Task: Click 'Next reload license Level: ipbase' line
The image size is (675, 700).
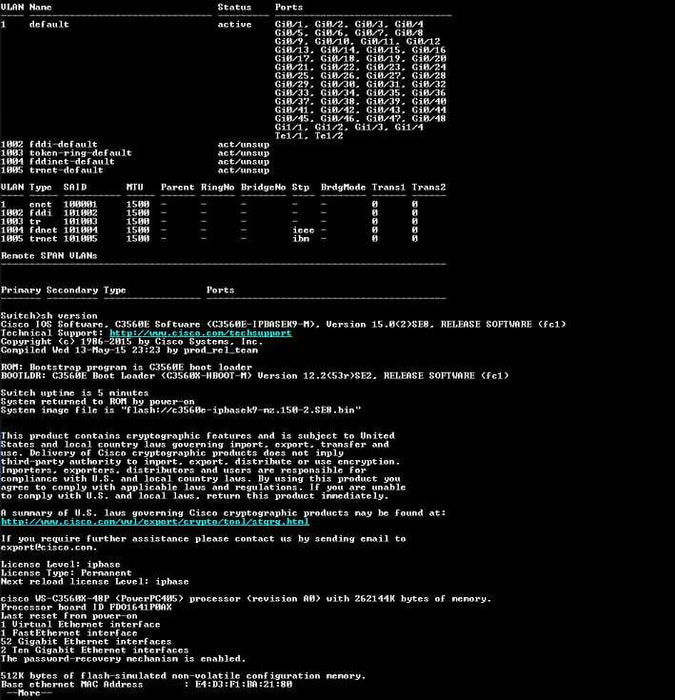Action: [x=95, y=582]
